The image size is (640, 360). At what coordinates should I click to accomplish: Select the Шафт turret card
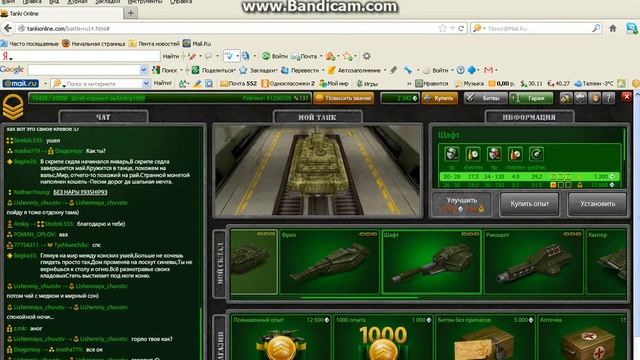coord(431,262)
